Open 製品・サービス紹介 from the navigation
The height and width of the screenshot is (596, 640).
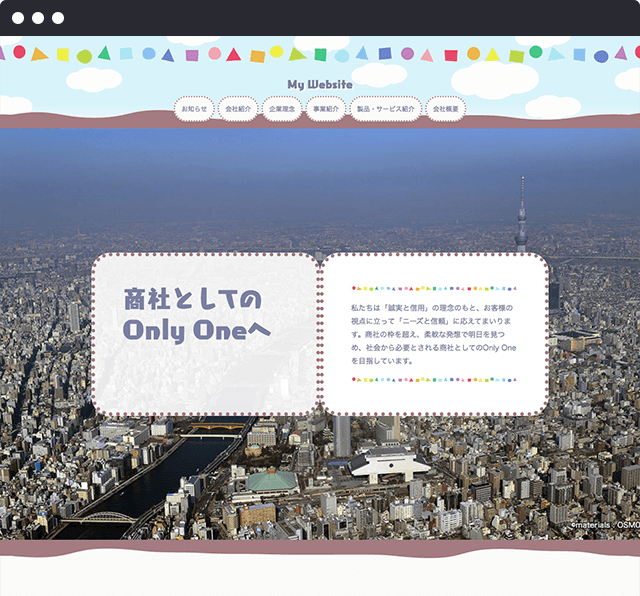[386, 109]
